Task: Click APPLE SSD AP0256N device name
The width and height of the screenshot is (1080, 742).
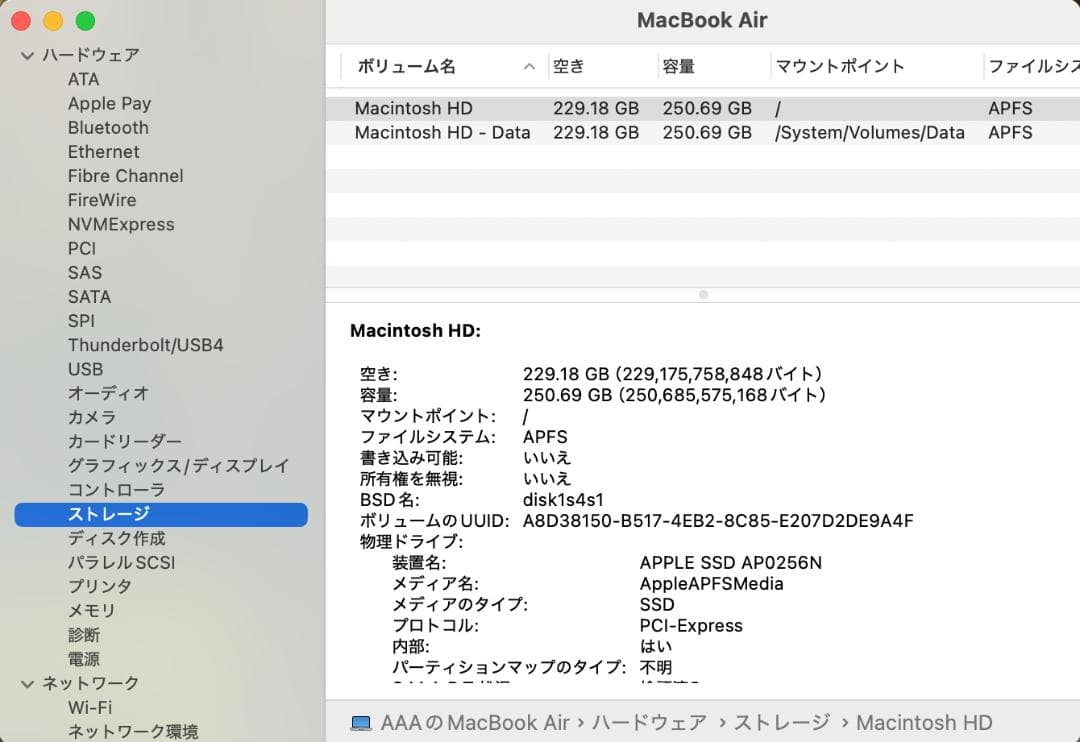Action: (x=730, y=563)
